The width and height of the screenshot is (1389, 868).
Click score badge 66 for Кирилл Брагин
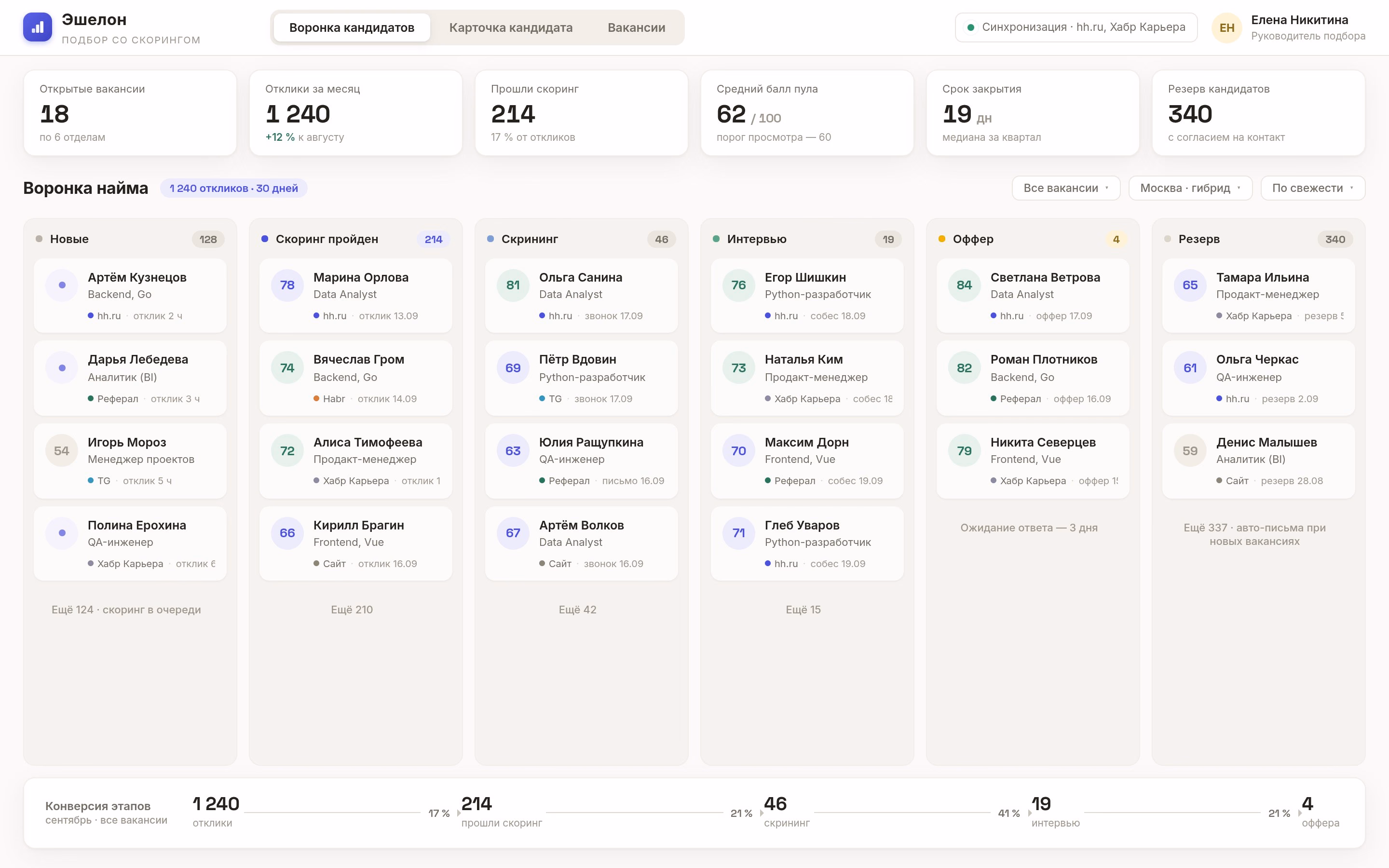point(287,533)
